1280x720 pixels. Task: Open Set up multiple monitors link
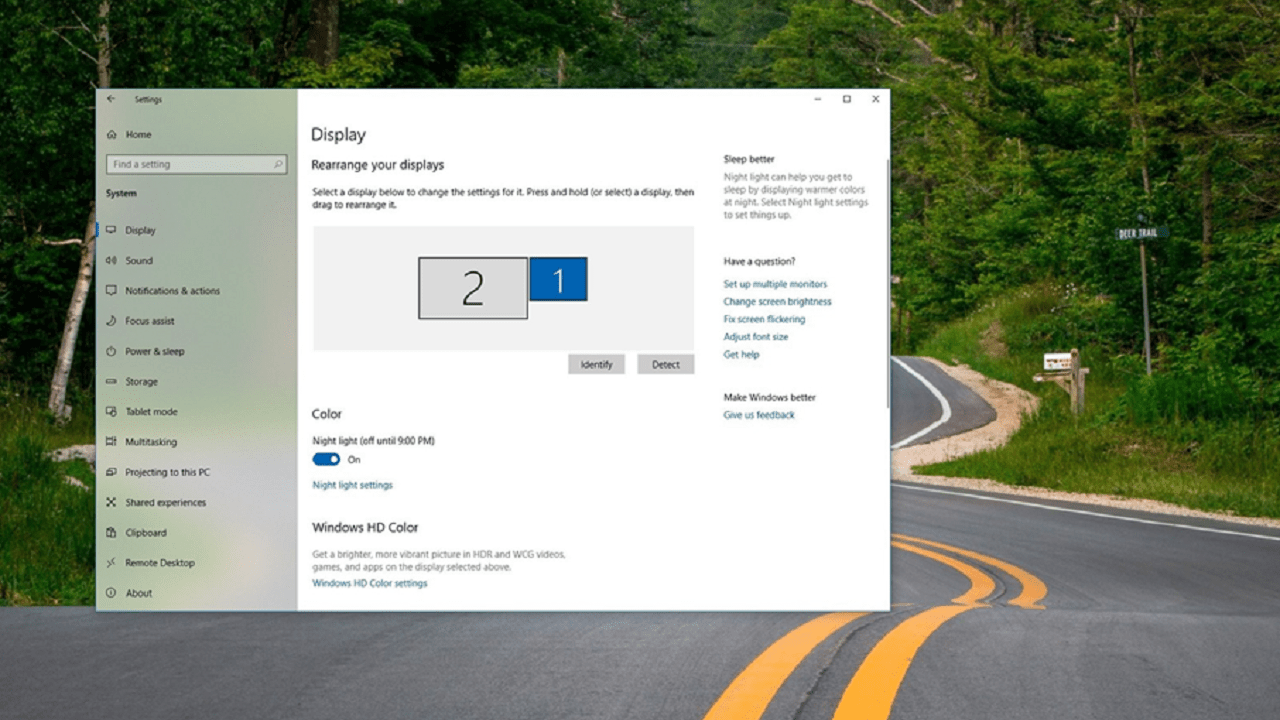click(x=775, y=284)
